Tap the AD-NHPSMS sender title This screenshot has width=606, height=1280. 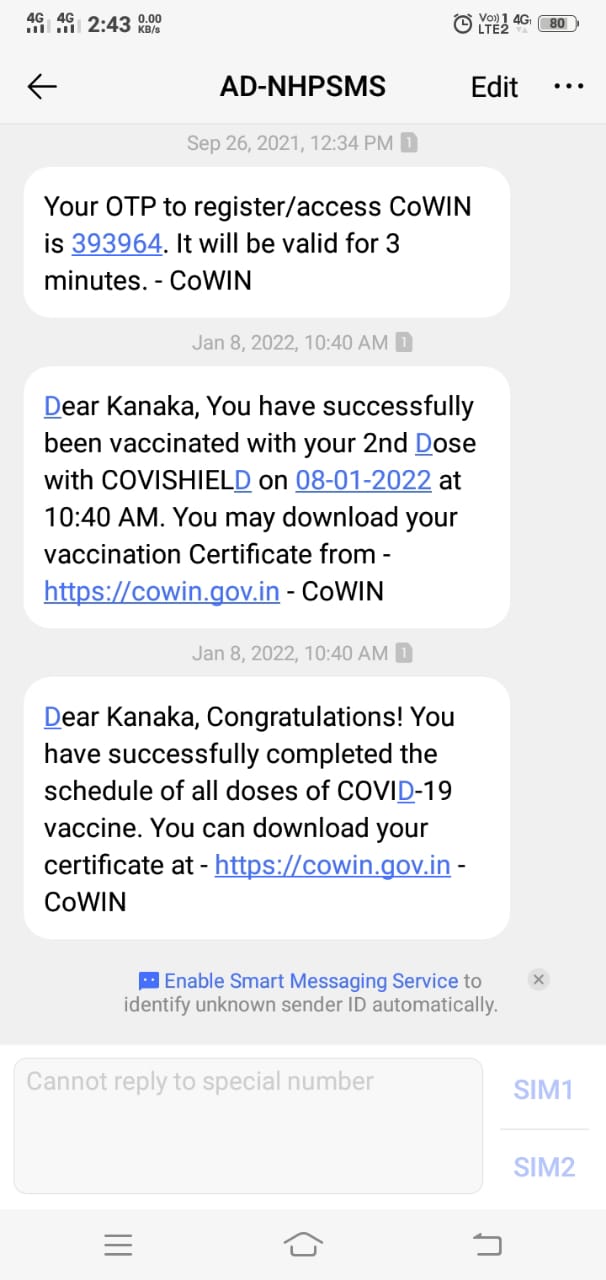click(x=302, y=87)
